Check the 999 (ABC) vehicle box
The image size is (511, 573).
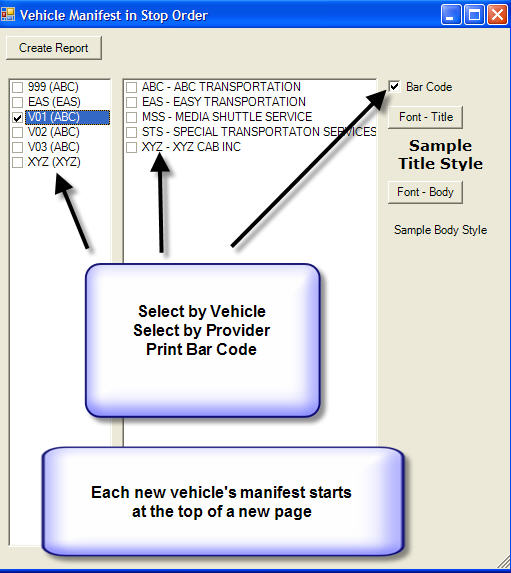point(18,87)
